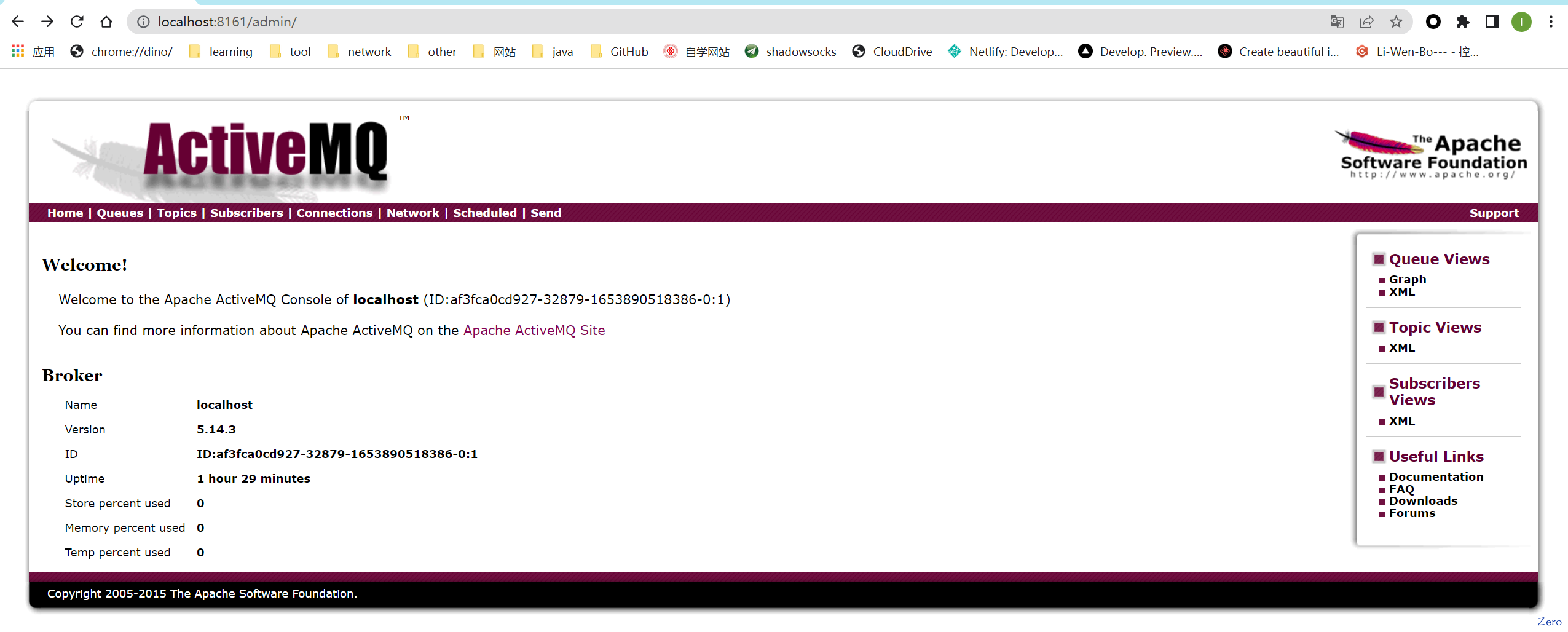Open the Support link in nav bar
The image size is (1568, 632).
(x=1494, y=213)
